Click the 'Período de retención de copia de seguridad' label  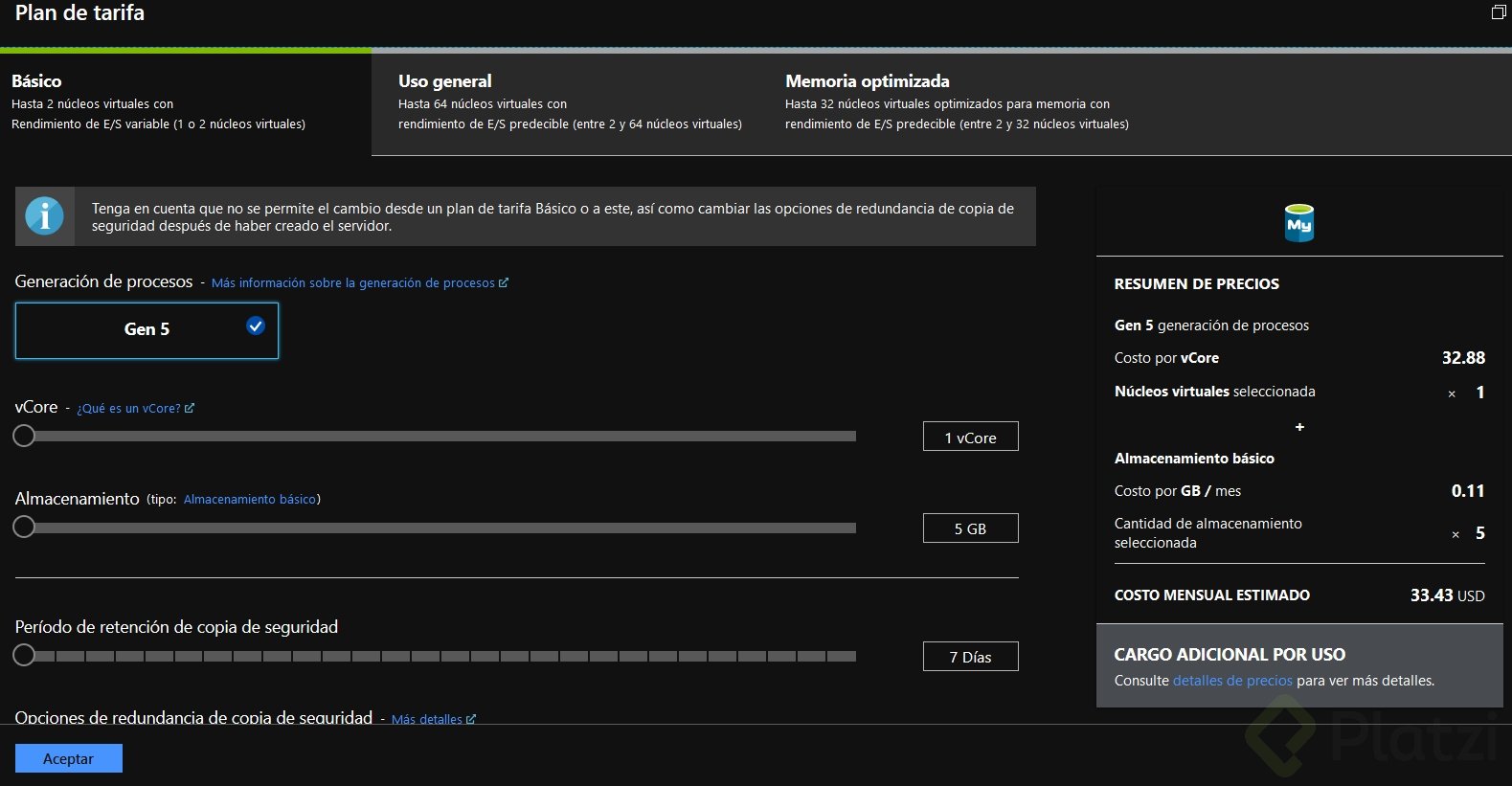coord(176,627)
